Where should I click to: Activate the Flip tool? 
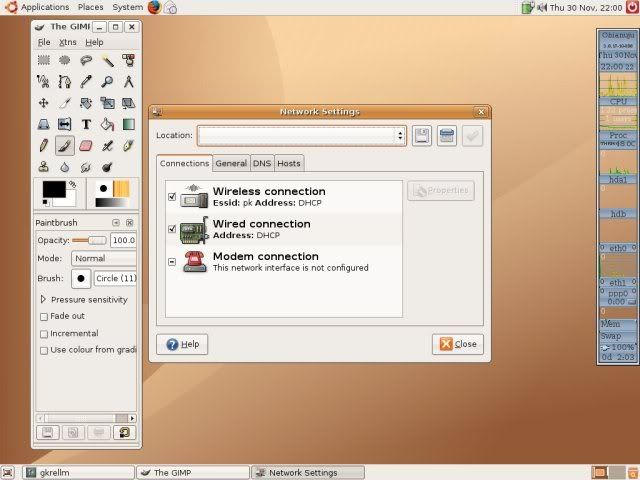(x=65, y=124)
